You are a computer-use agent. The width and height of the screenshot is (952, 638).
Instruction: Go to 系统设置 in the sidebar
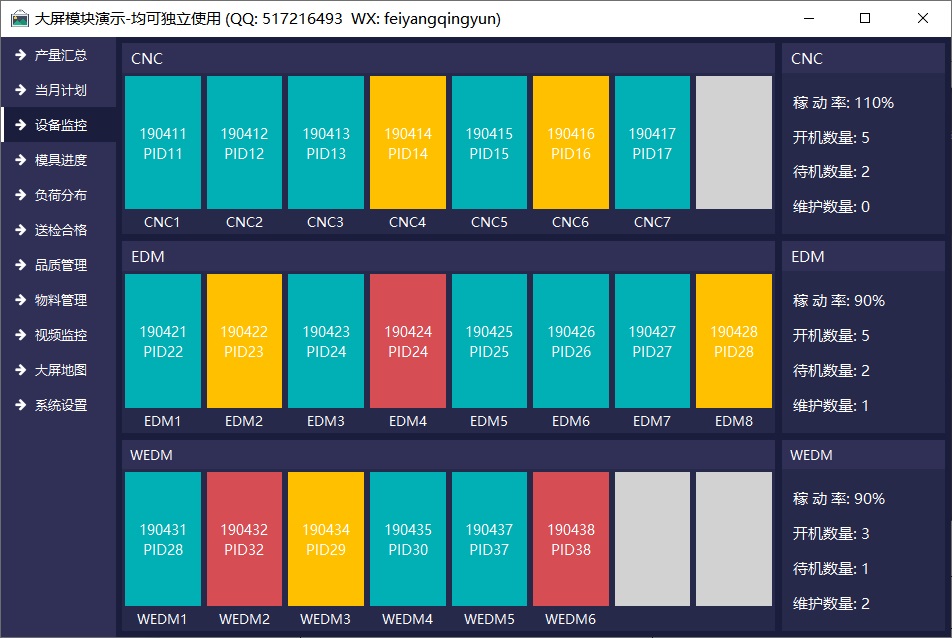click(60, 405)
